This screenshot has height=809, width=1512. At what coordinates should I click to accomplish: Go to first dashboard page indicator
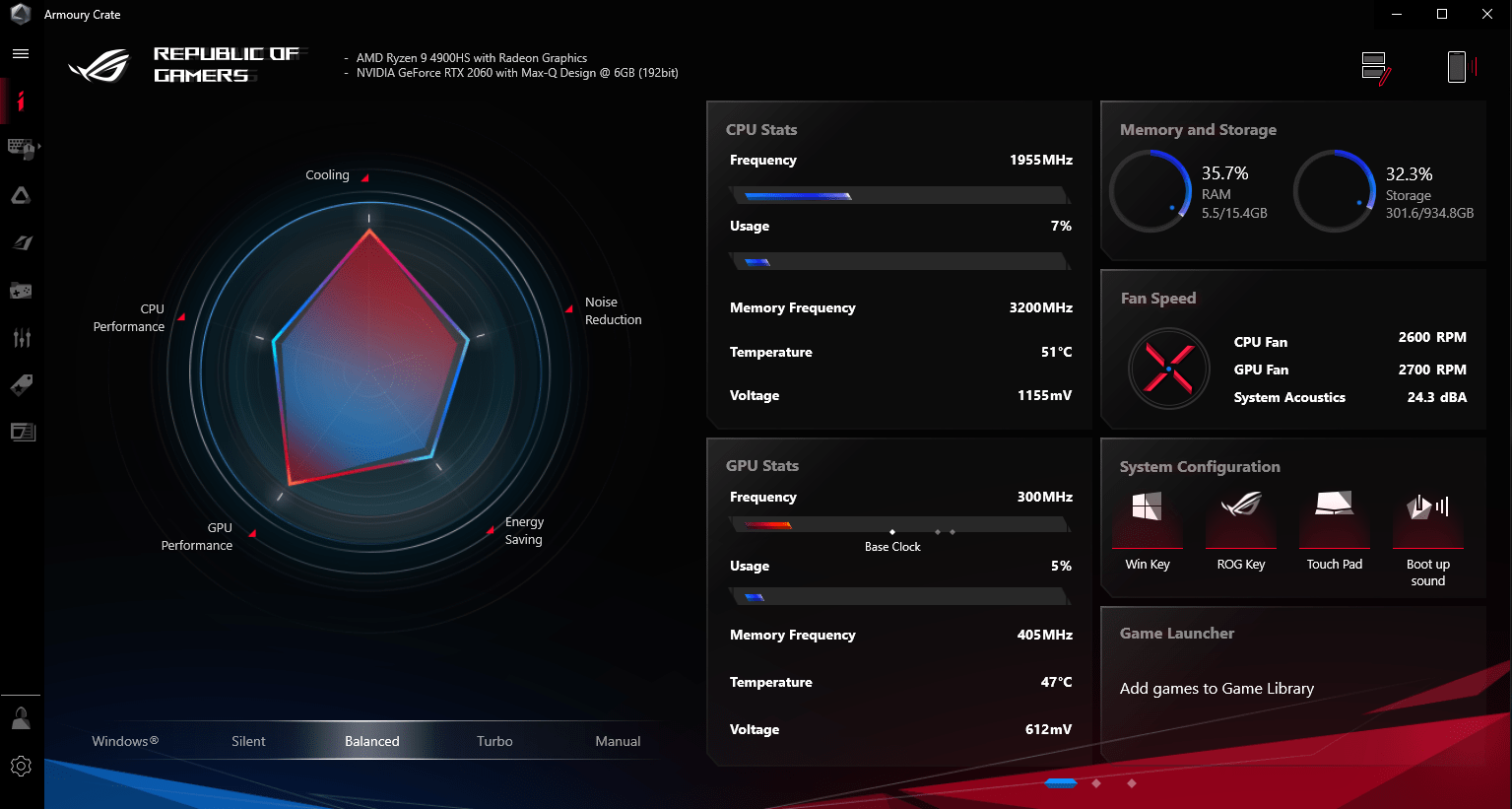click(x=1061, y=783)
